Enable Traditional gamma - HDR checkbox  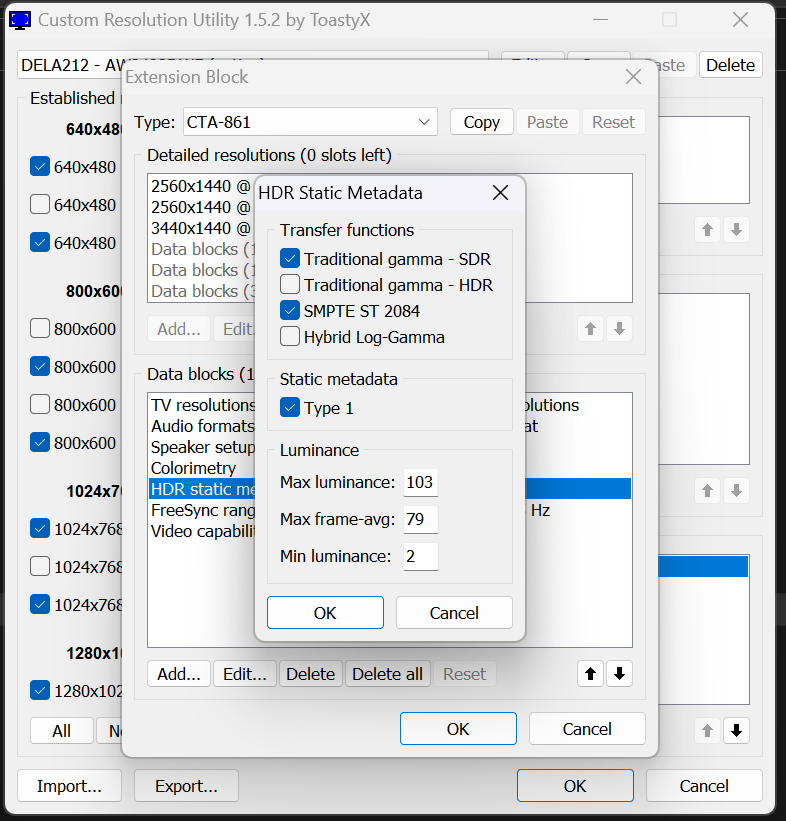(291, 285)
